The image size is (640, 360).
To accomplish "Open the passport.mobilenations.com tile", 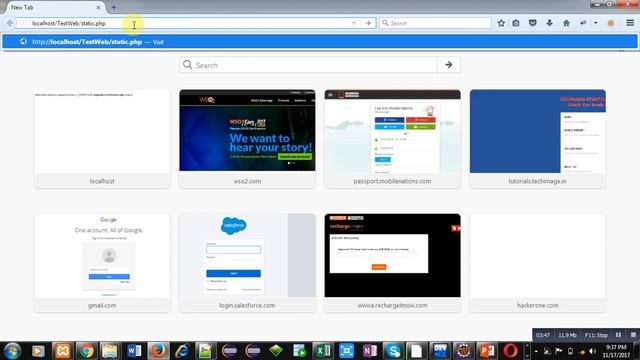I will pyautogui.click(x=393, y=139).
